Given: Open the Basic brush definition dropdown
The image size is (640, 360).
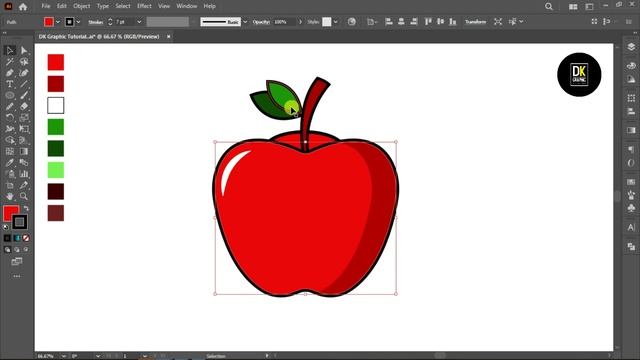Looking at the screenshot, I should [245, 22].
